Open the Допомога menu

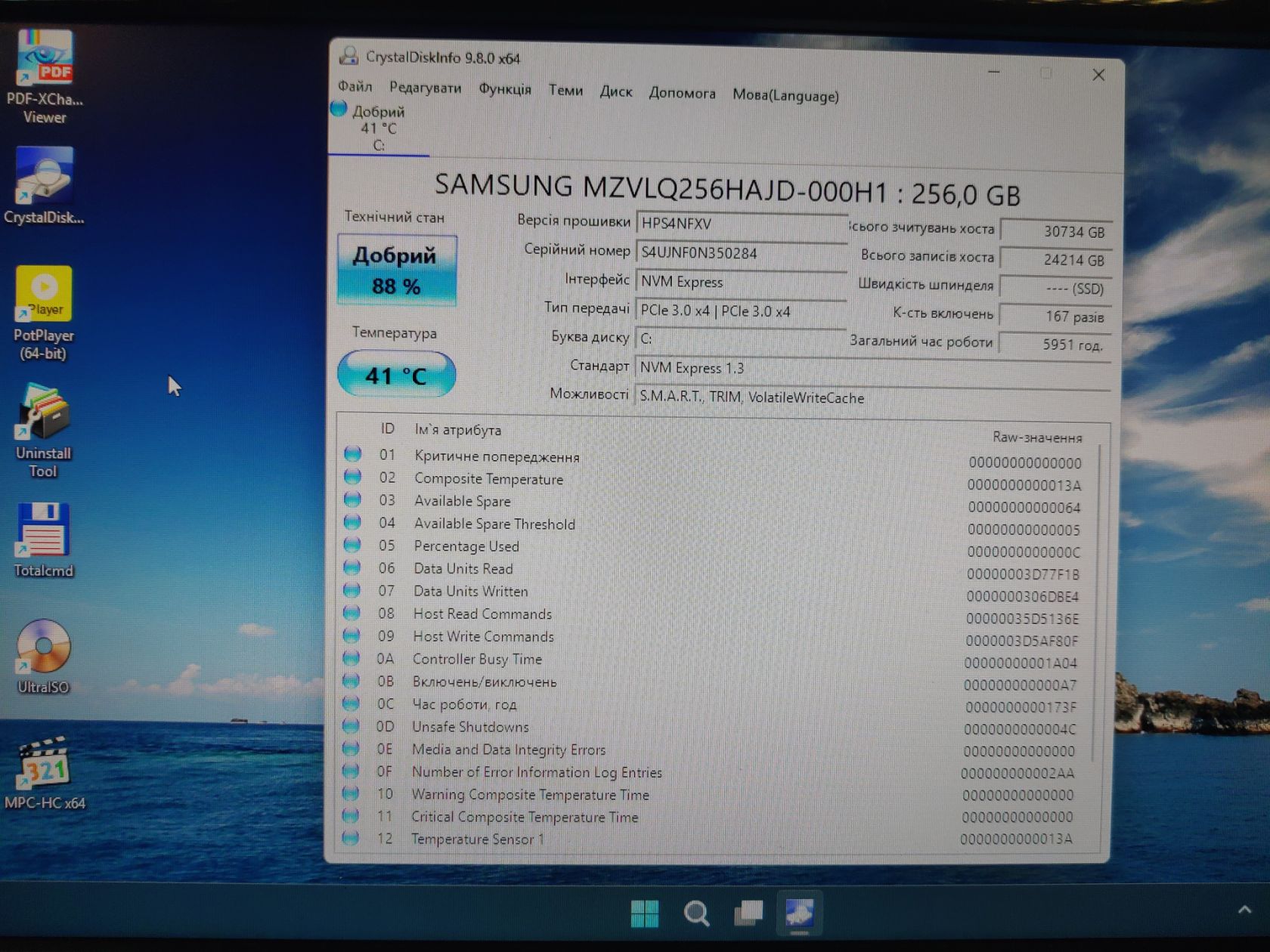(x=682, y=93)
